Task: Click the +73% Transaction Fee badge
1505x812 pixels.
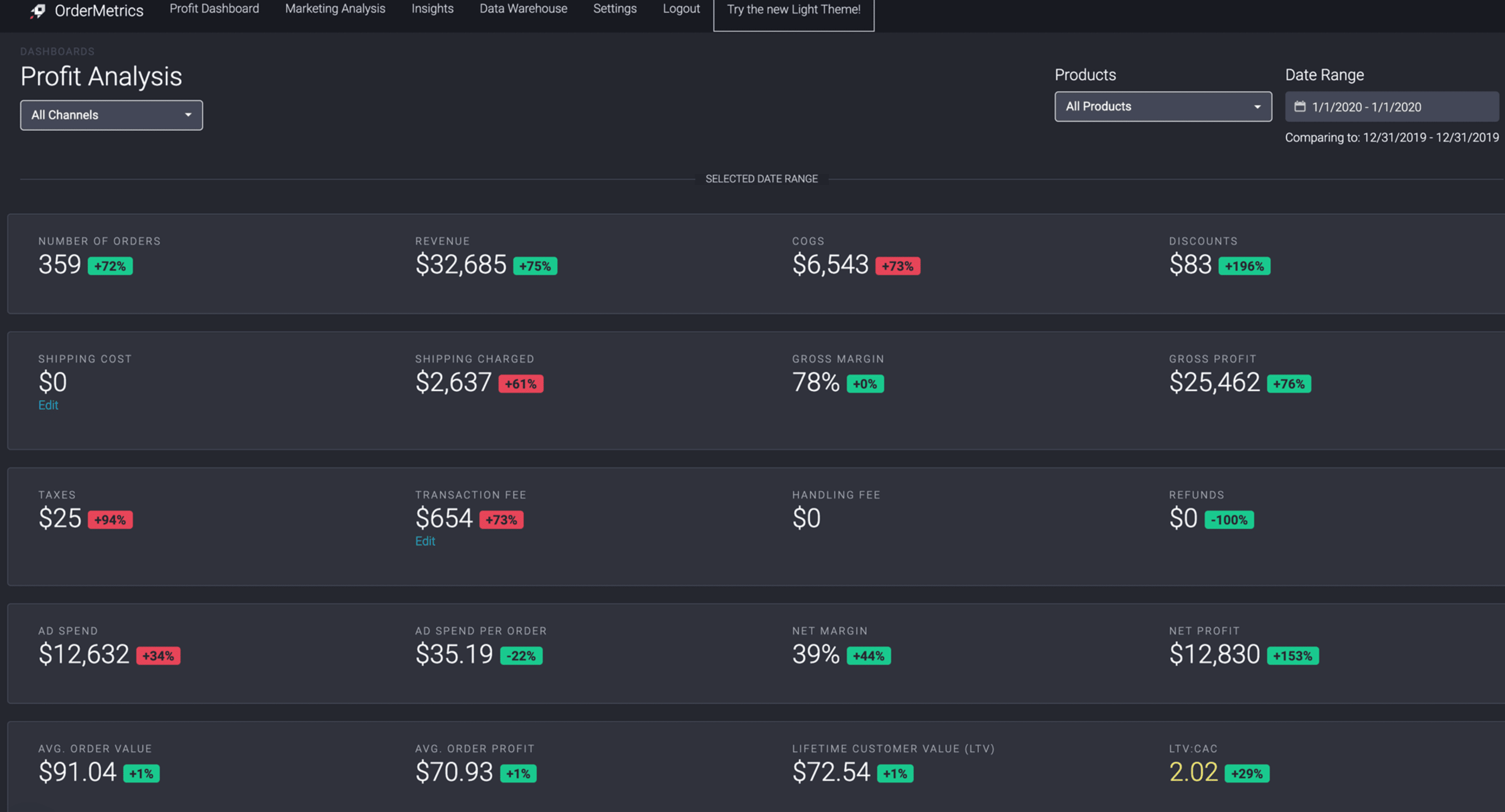Action: coord(501,520)
